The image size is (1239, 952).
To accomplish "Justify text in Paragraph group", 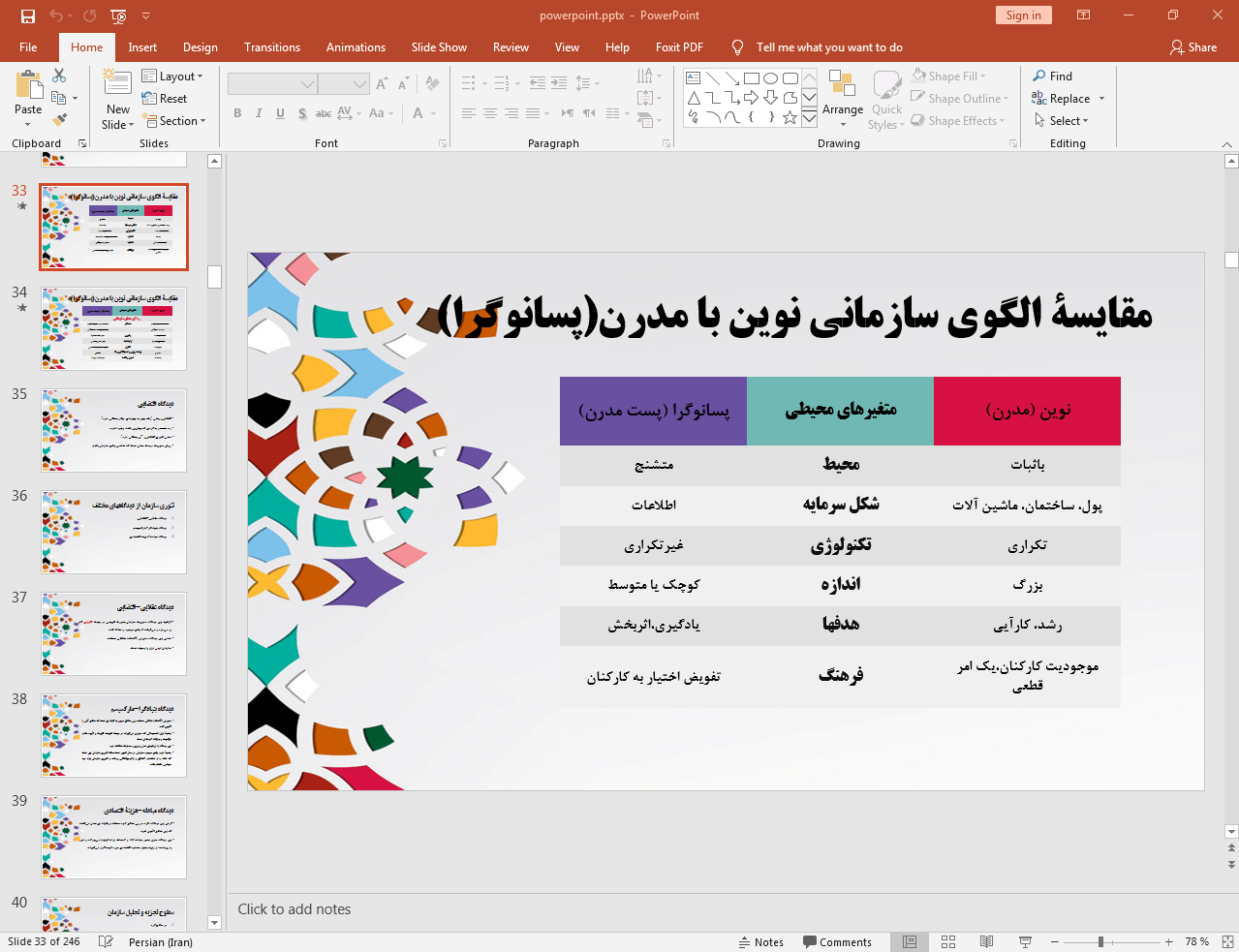I will tap(532, 113).
